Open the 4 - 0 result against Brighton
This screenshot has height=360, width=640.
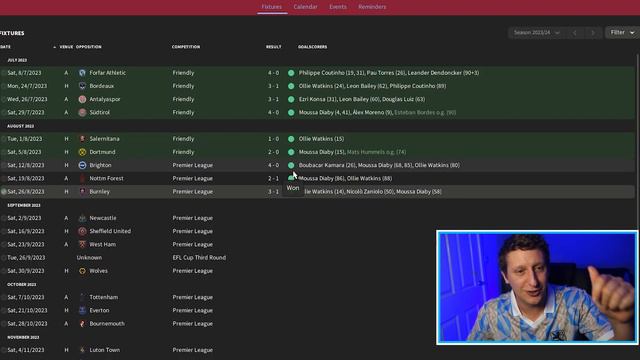pyautogui.click(x=273, y=165)
